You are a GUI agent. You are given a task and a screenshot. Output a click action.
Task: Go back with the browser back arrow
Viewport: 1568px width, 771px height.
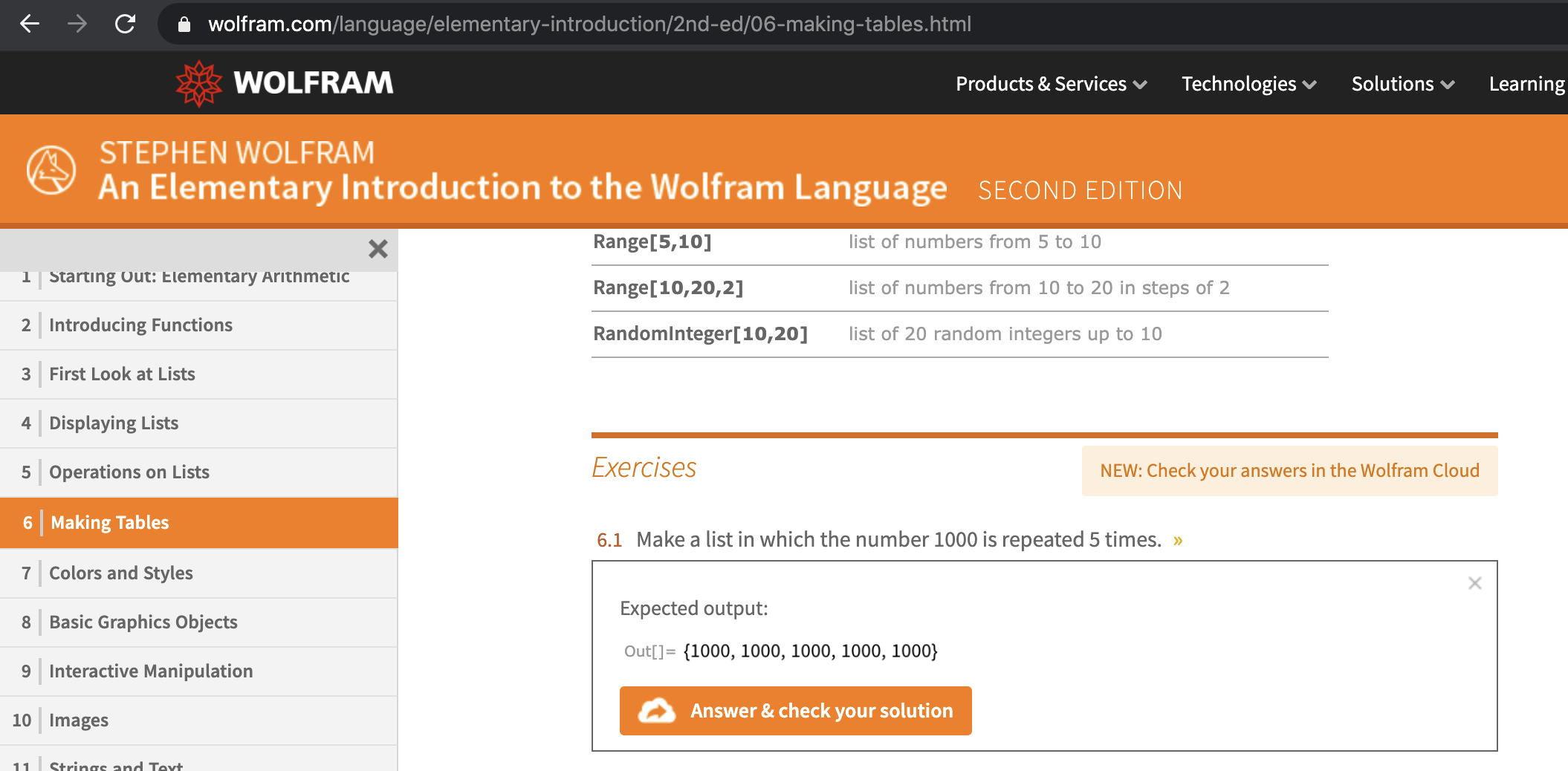pyautogui.click(x=30, y=24)
